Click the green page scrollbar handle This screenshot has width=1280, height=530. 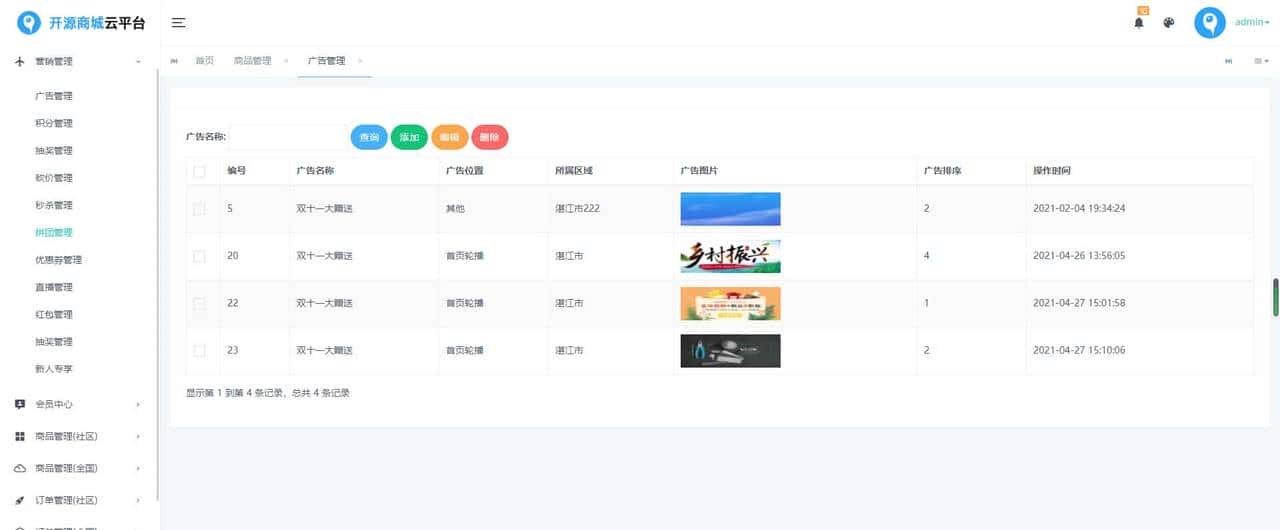tap(1275, 297)
